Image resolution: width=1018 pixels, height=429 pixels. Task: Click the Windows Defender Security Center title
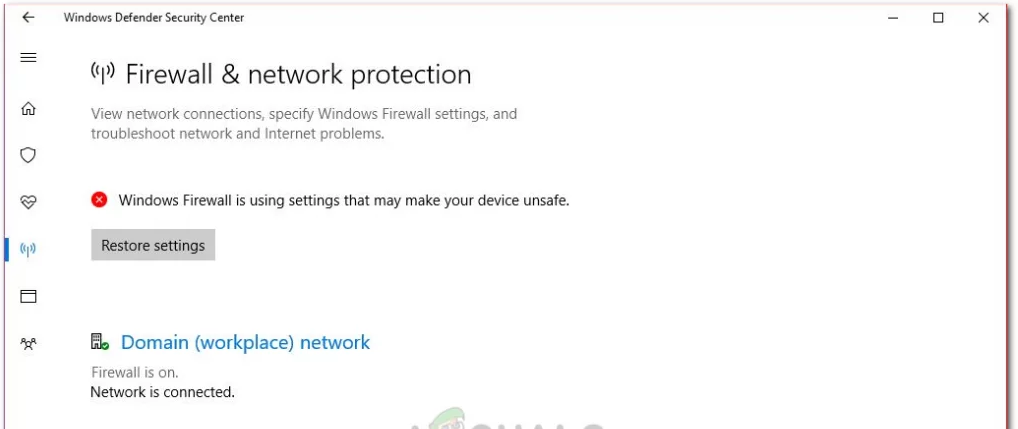pyautogui.click(x=154, y=18)
